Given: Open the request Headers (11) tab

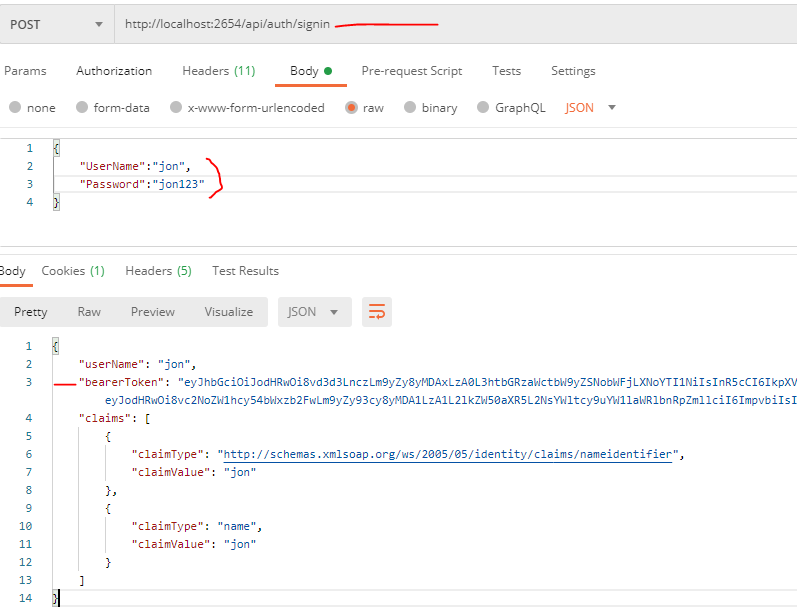Looking at the screenshot, I should [x=218, y=71].
